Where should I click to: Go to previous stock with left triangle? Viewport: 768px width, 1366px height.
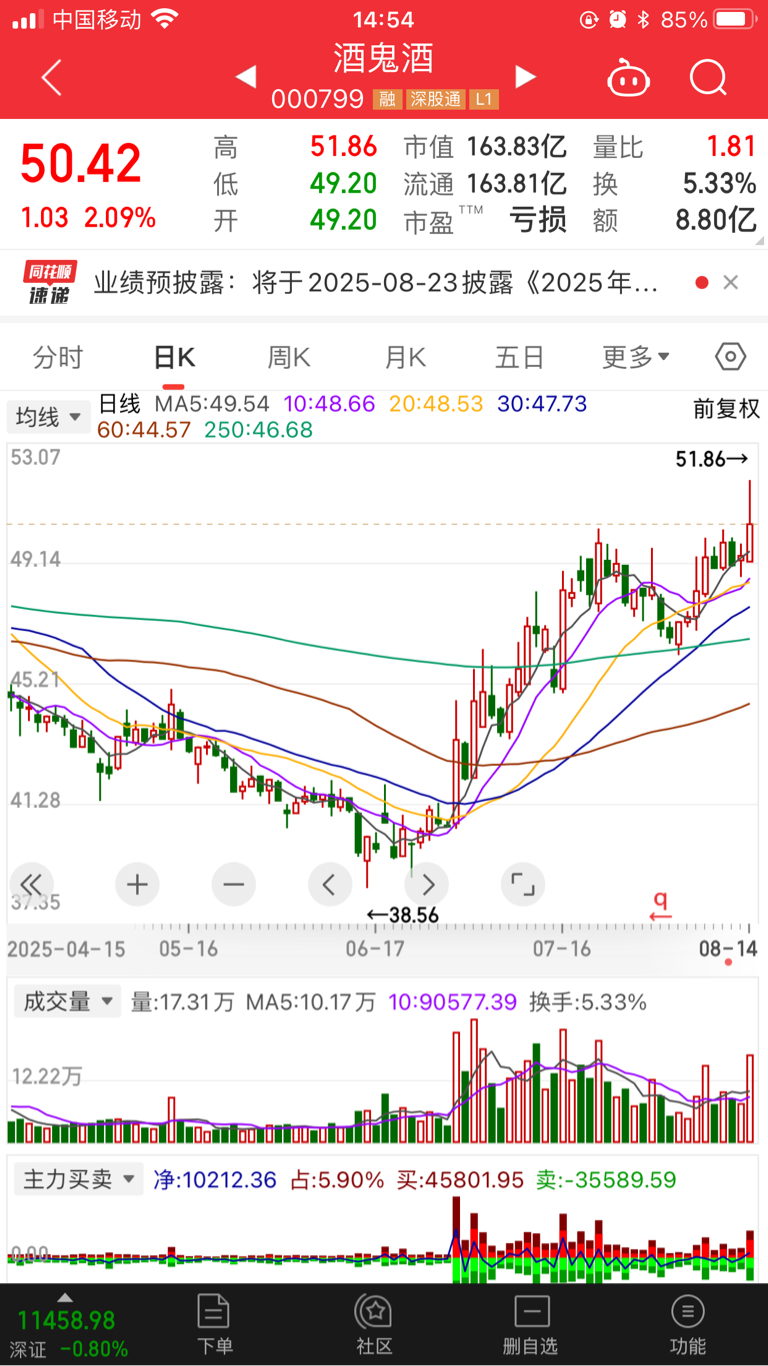click(x=245, y=76)
